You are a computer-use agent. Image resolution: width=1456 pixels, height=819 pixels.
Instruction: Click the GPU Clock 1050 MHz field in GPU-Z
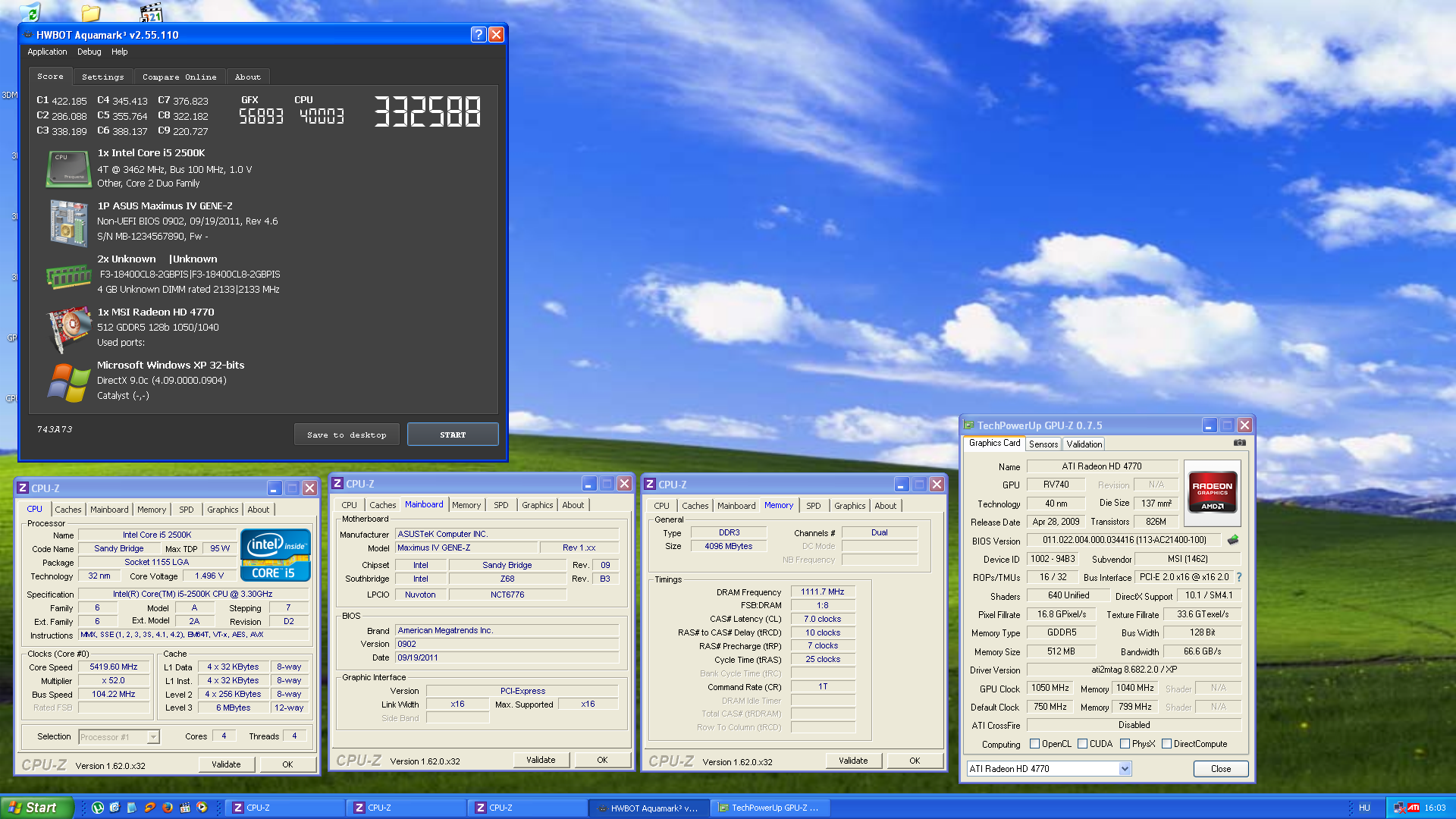(1050, 688)
